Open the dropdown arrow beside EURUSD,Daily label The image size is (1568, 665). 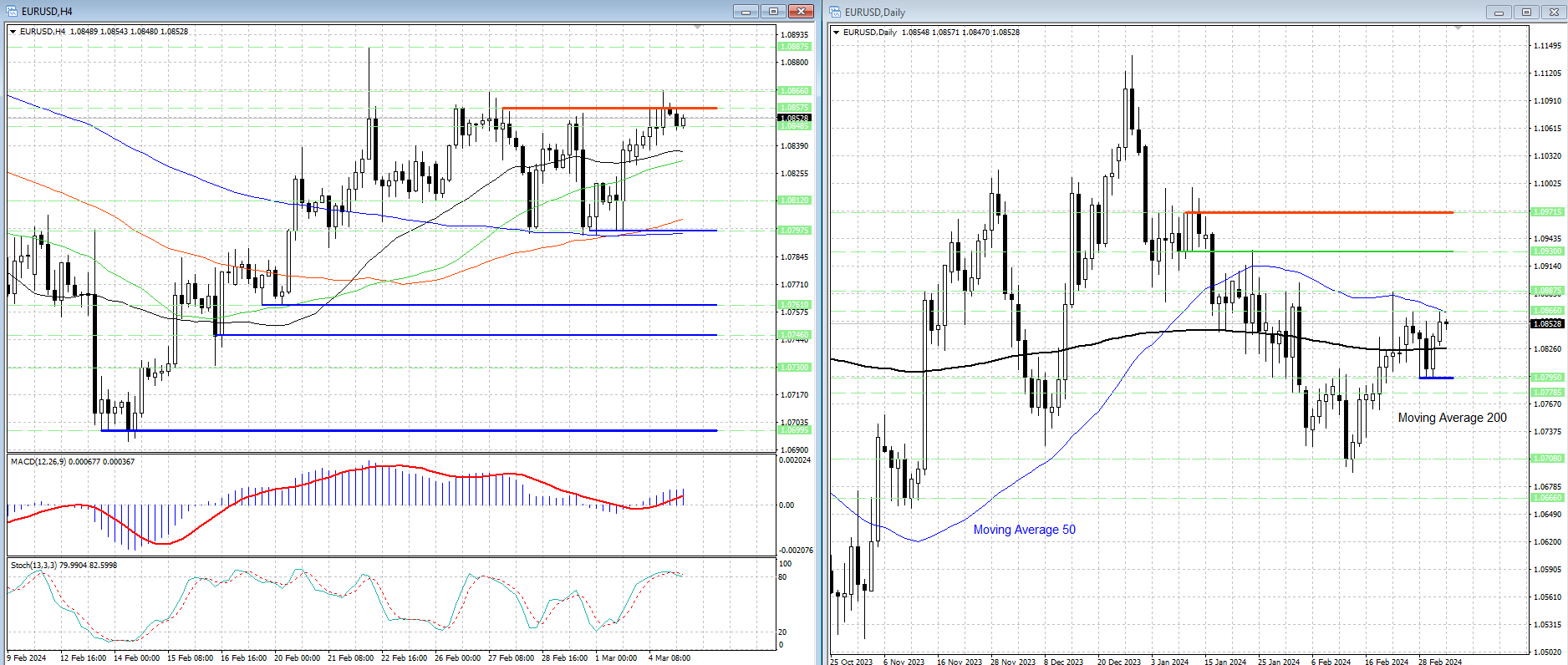click(837, 33)
